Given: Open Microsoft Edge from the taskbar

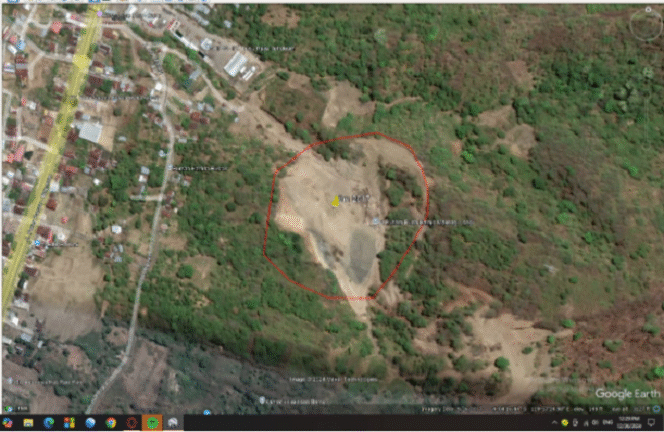Looking at the screenshot, I should [49, 423].
